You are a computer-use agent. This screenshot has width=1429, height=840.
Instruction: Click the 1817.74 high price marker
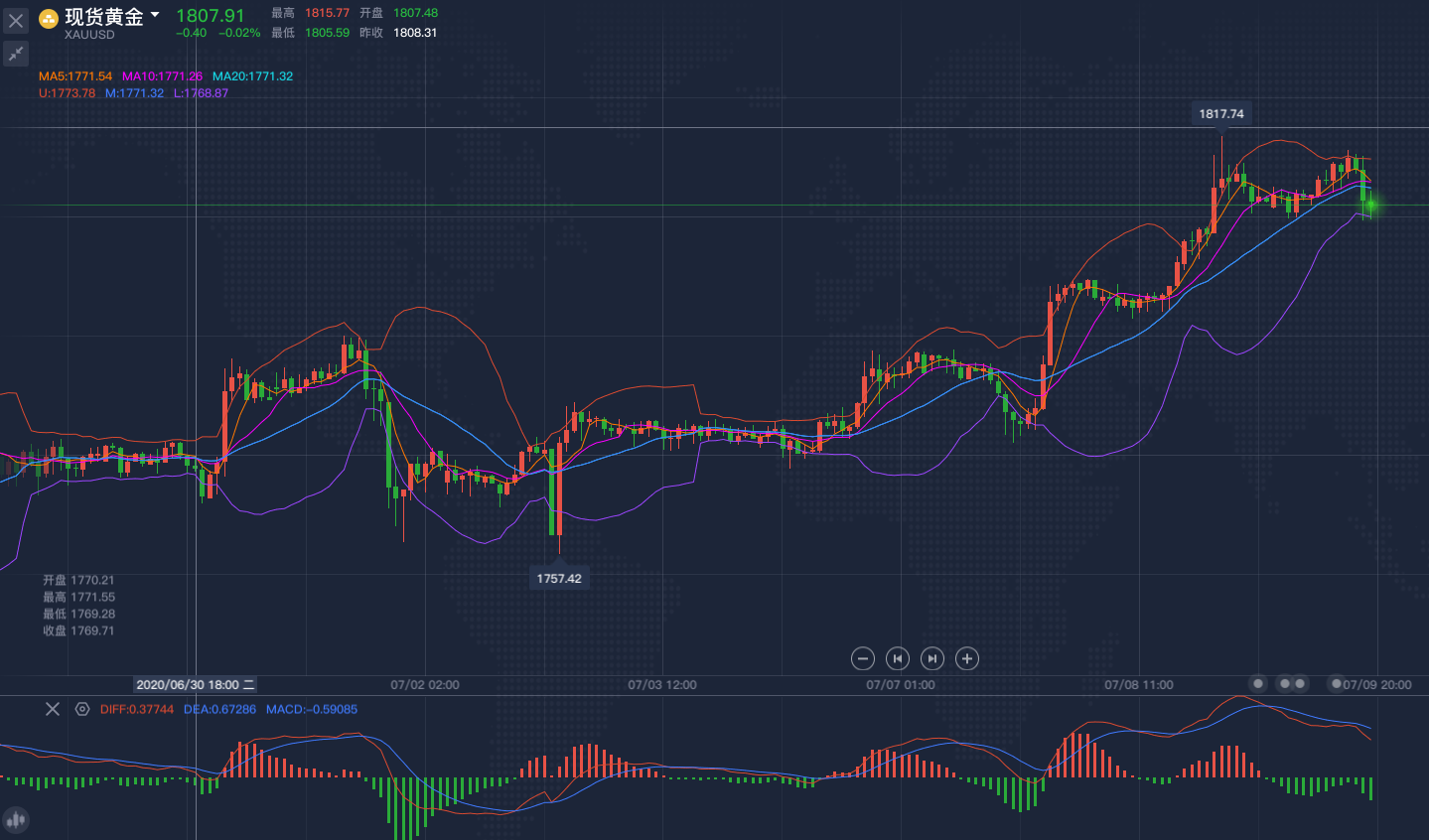(x=1220, y=114)
